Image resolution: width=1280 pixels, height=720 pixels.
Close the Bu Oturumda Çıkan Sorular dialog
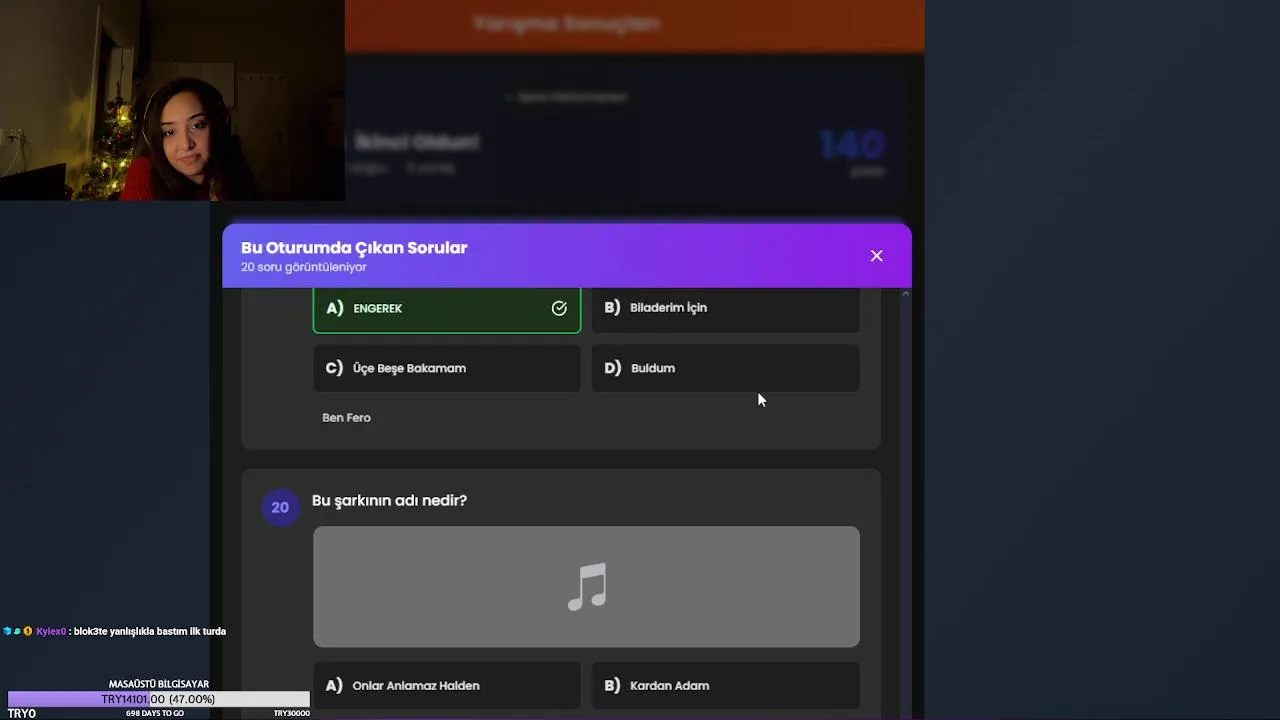[876, 256]
